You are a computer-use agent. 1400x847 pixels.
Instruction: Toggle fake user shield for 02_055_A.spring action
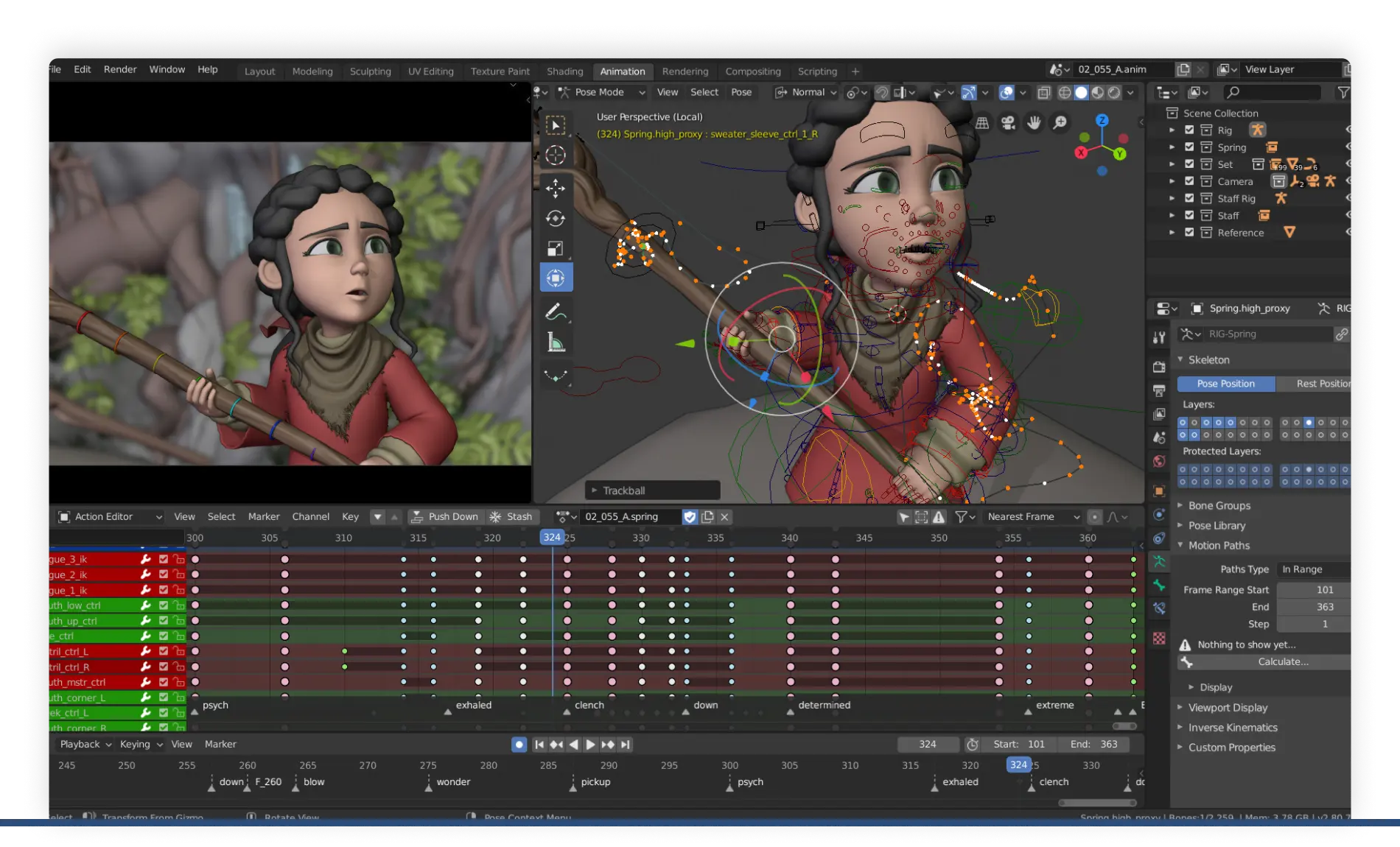pos(690,517)
